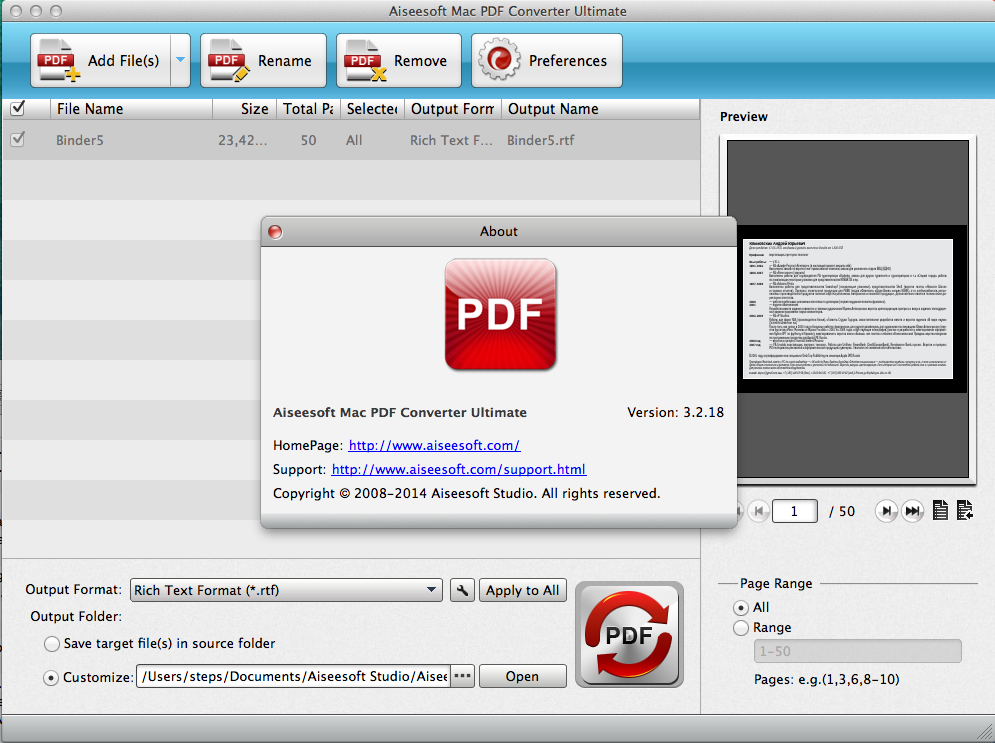995x743 pixels.
Task: Click the document with arrow icon below the preview
Action: tap(965, 510)
